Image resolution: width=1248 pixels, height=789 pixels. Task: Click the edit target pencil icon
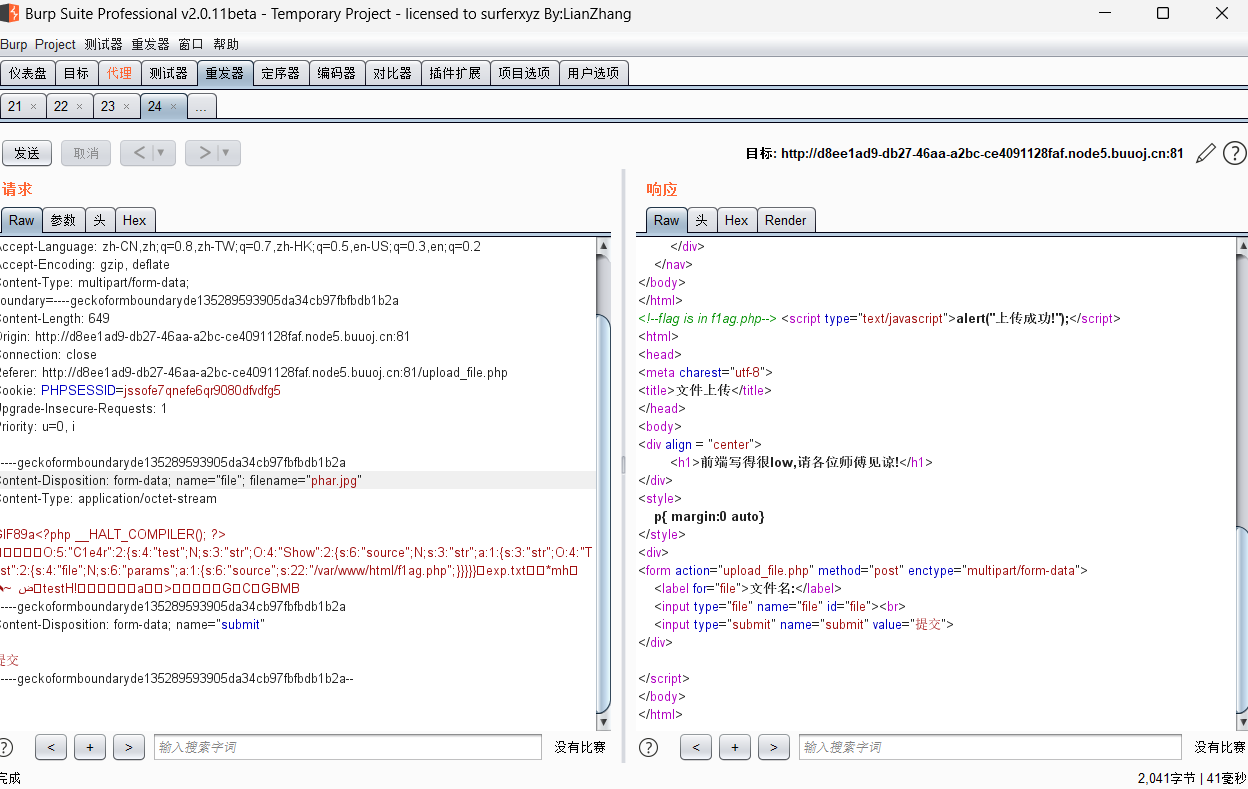(x=1207, y=153)
